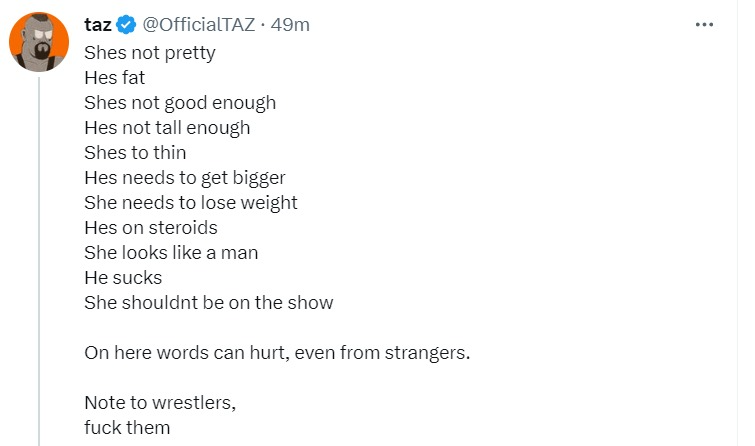Click the display name "taz"
The width and height of the screenshot is (755, 446).
click(x=98, y=26)
